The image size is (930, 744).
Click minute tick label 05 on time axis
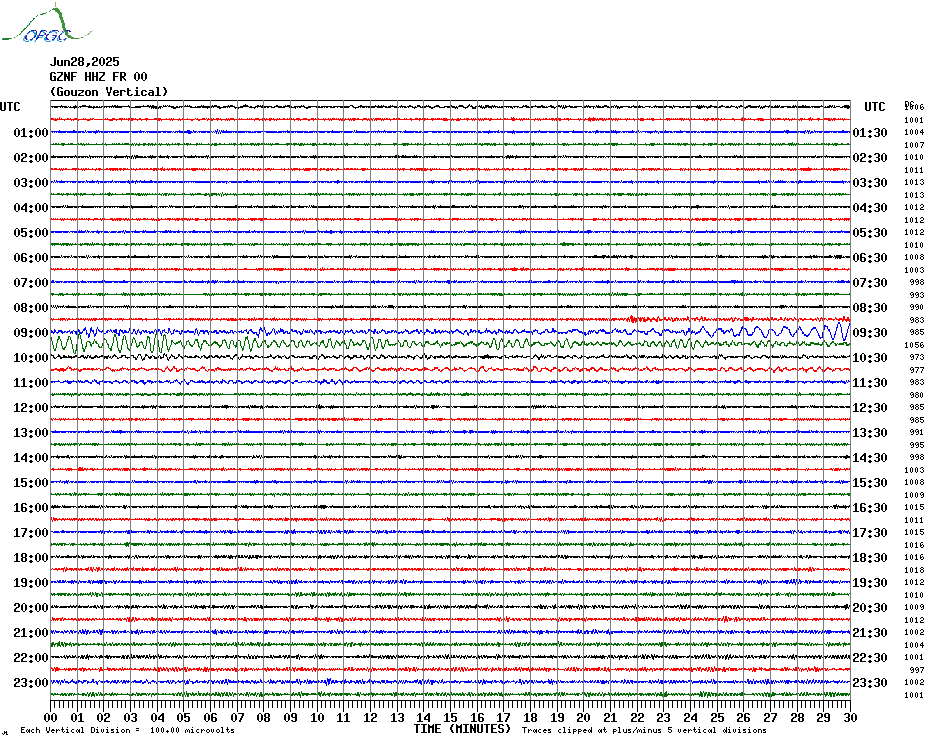coord(184,718)
